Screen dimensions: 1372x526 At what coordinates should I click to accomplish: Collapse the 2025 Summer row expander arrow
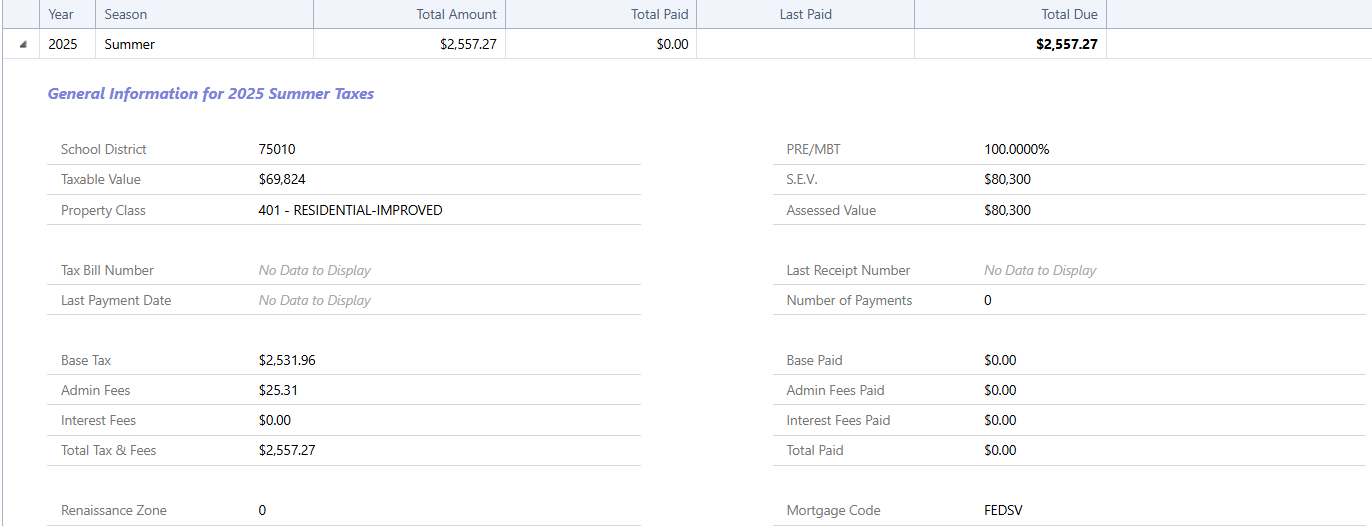[x=23, y=45]
